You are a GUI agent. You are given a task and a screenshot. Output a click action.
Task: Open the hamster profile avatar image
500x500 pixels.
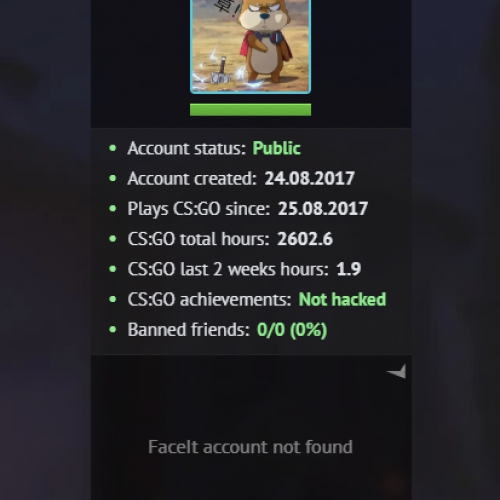point(250,47)
